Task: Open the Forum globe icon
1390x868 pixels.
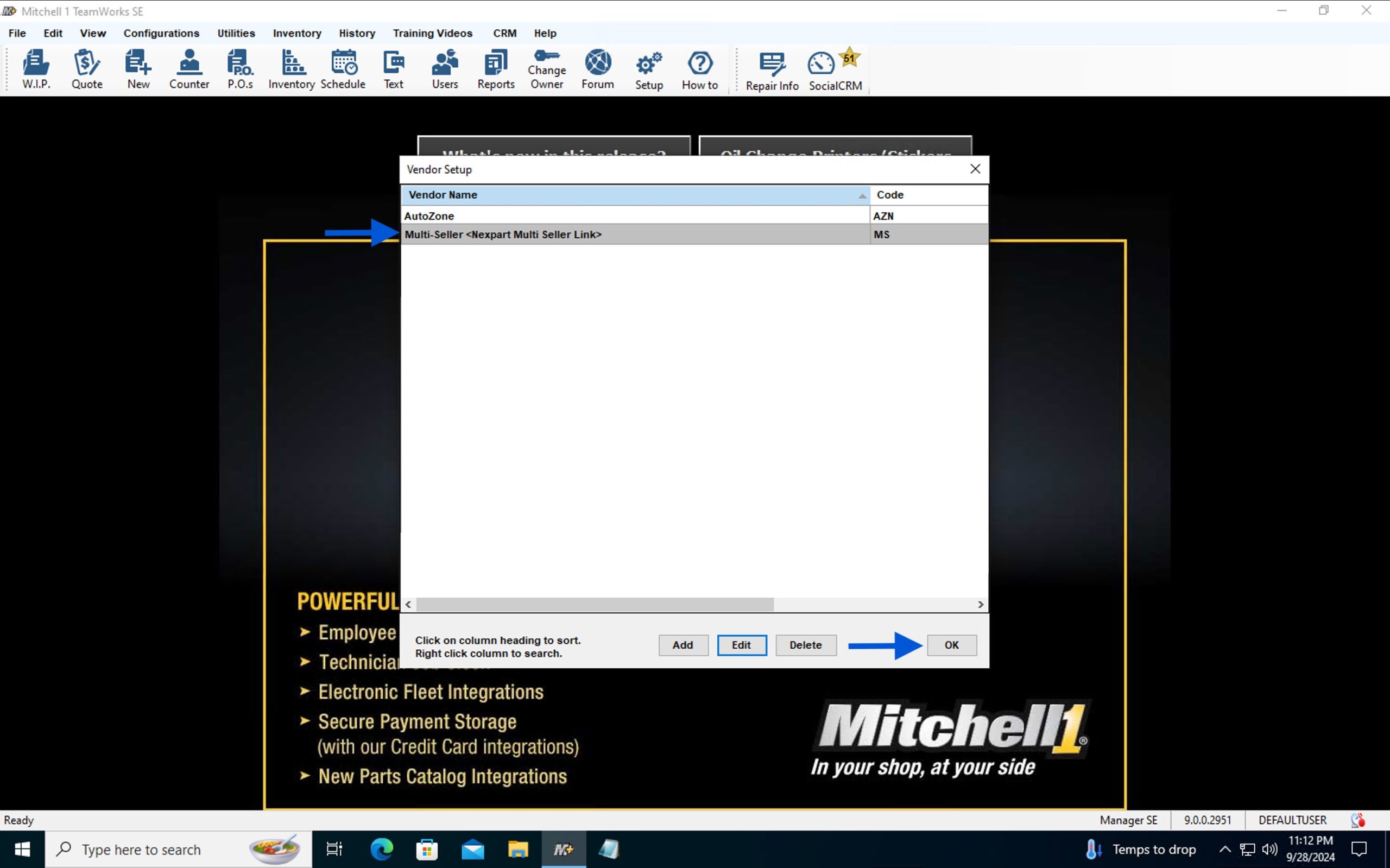Action: (x=598, y=69)
